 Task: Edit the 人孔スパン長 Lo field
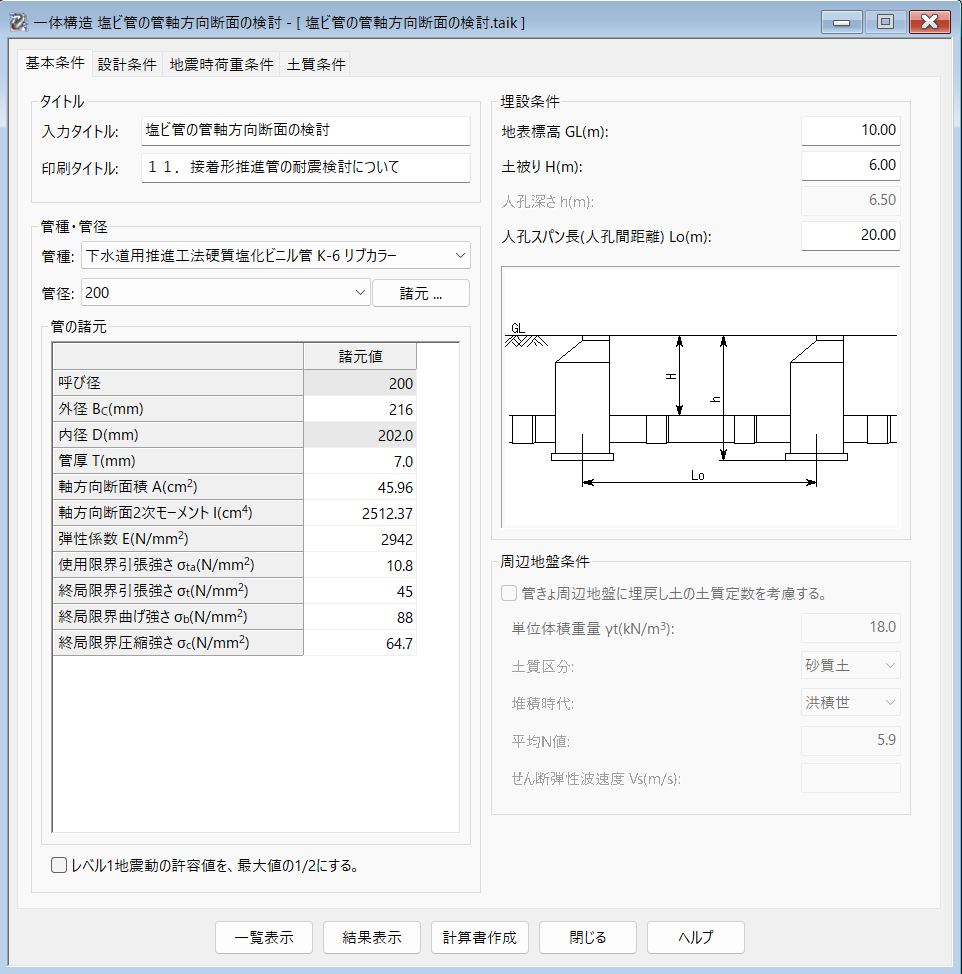coord(849,236)
